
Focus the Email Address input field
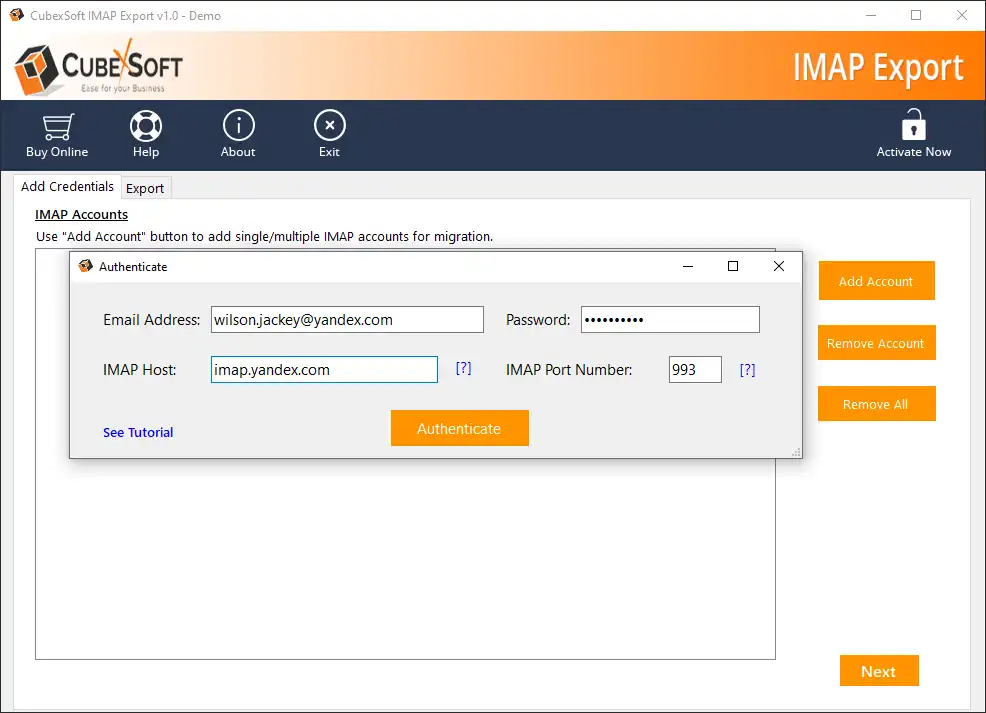click(346, 320)
